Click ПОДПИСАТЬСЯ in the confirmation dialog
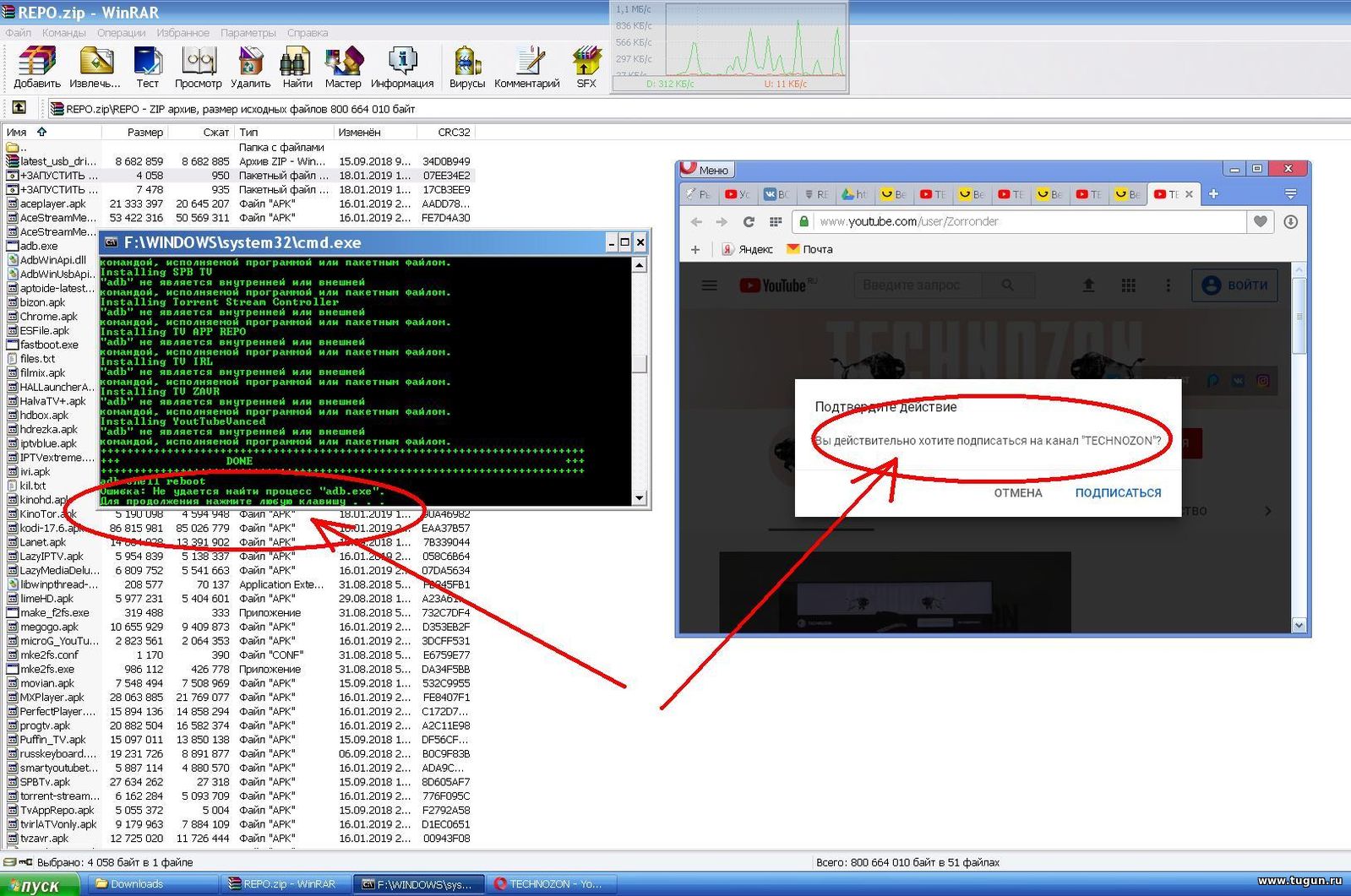1351x896 pixels. pyautogui.click(x=1118, y=492)
